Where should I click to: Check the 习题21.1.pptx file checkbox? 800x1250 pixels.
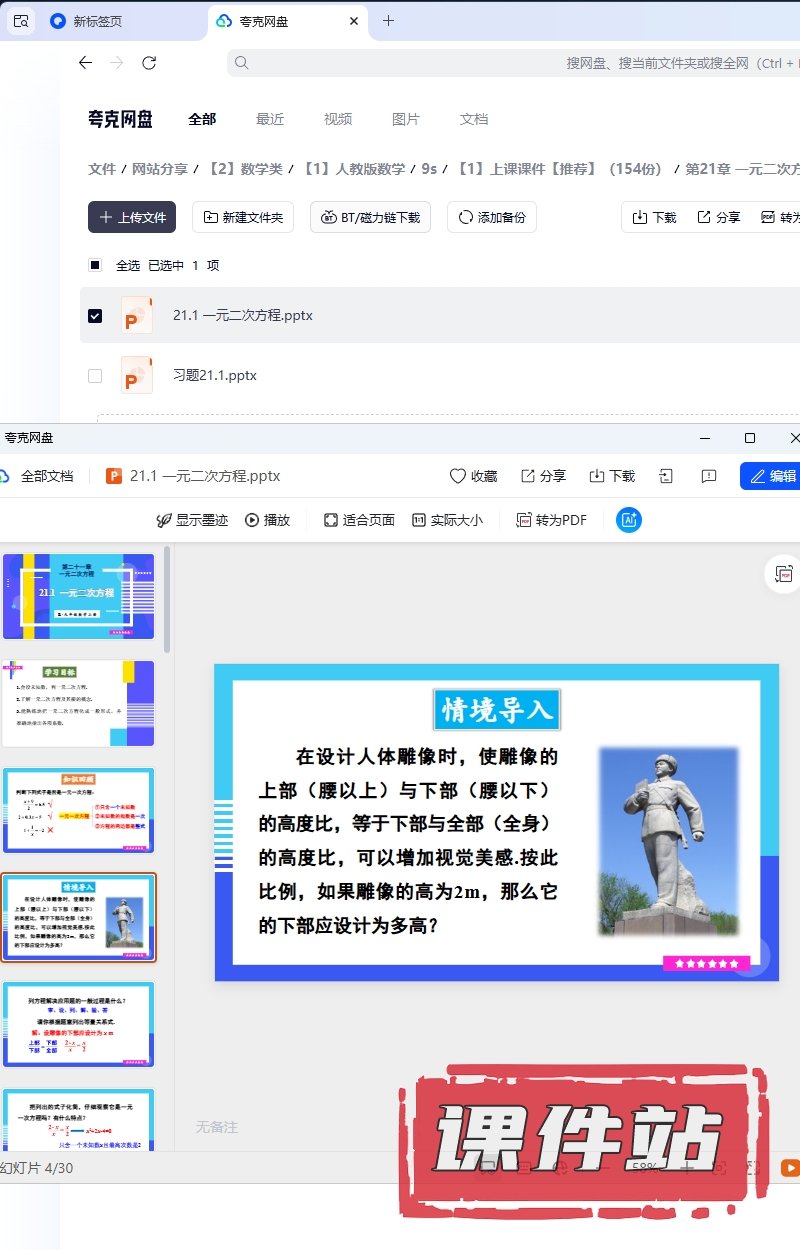click(x=95, y=376)
